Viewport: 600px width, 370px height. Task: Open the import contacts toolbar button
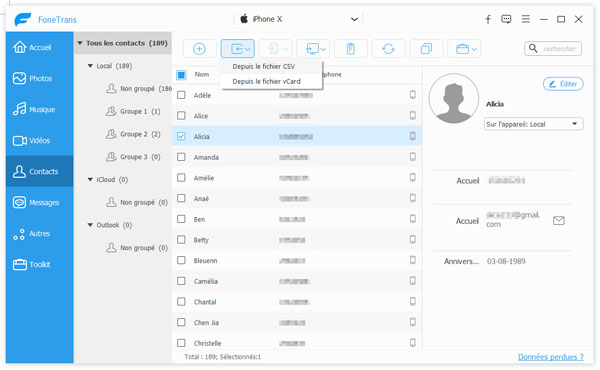tap(238, 49)
